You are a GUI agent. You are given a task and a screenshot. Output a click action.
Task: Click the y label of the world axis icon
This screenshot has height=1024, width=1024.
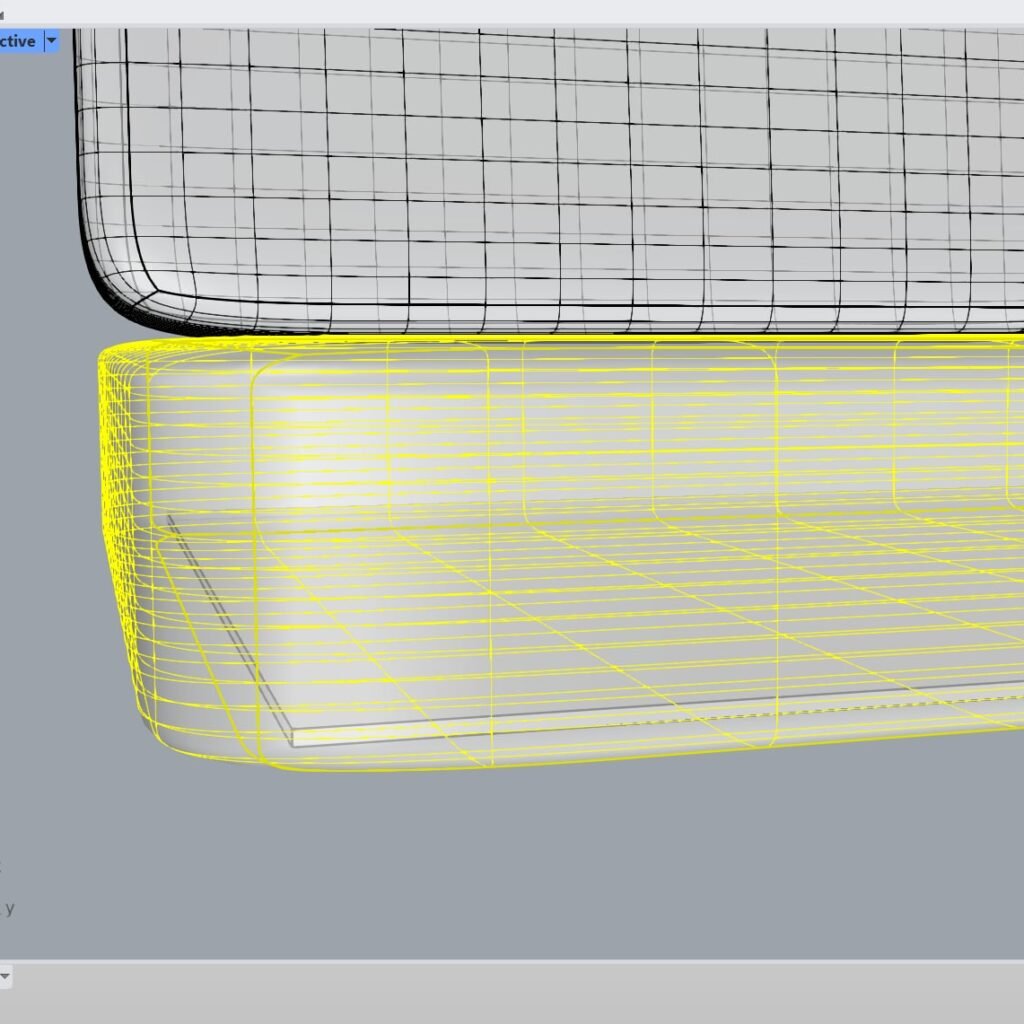(x=10, y=908)
